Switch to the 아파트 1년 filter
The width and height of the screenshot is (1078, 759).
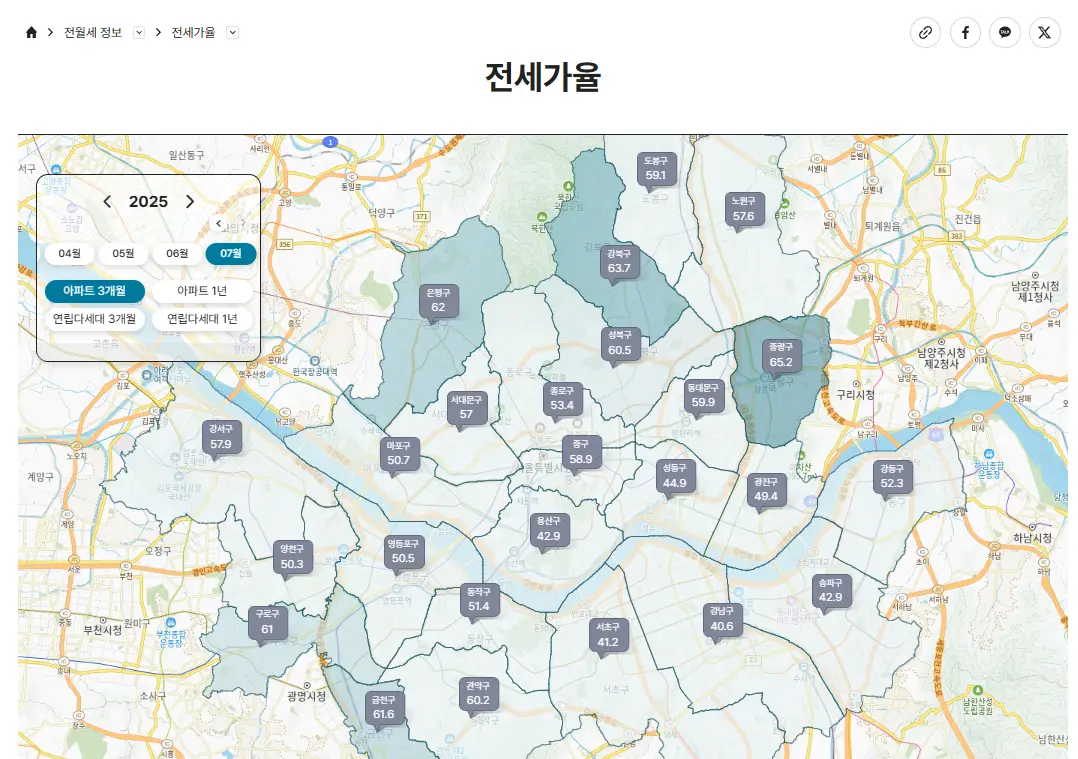coord(202,291)
